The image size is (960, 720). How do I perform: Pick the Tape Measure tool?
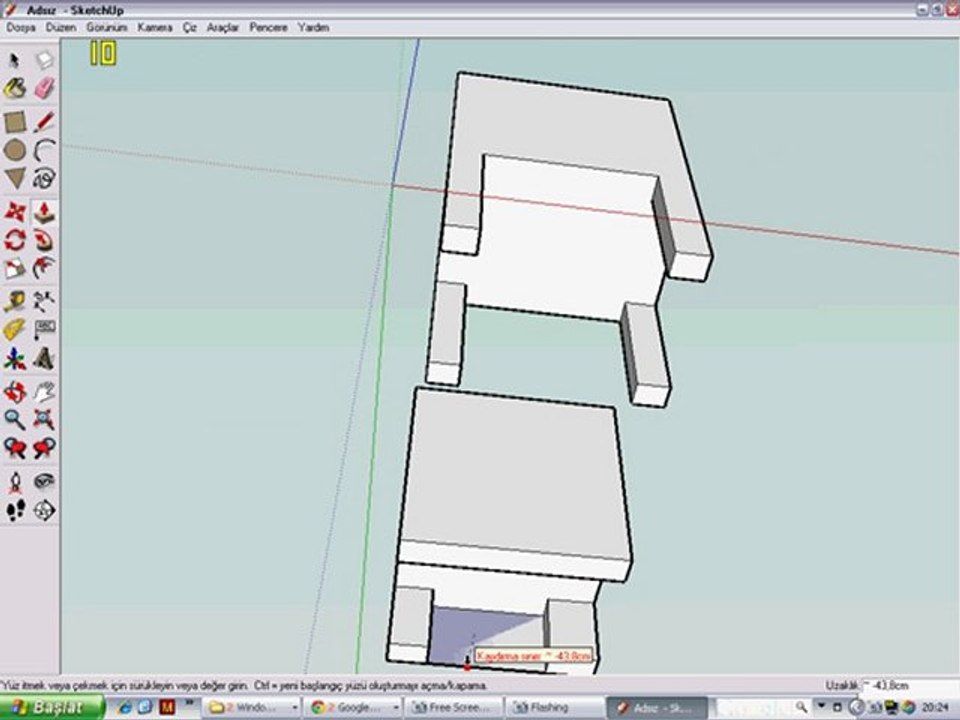click(x=15, y=301)
